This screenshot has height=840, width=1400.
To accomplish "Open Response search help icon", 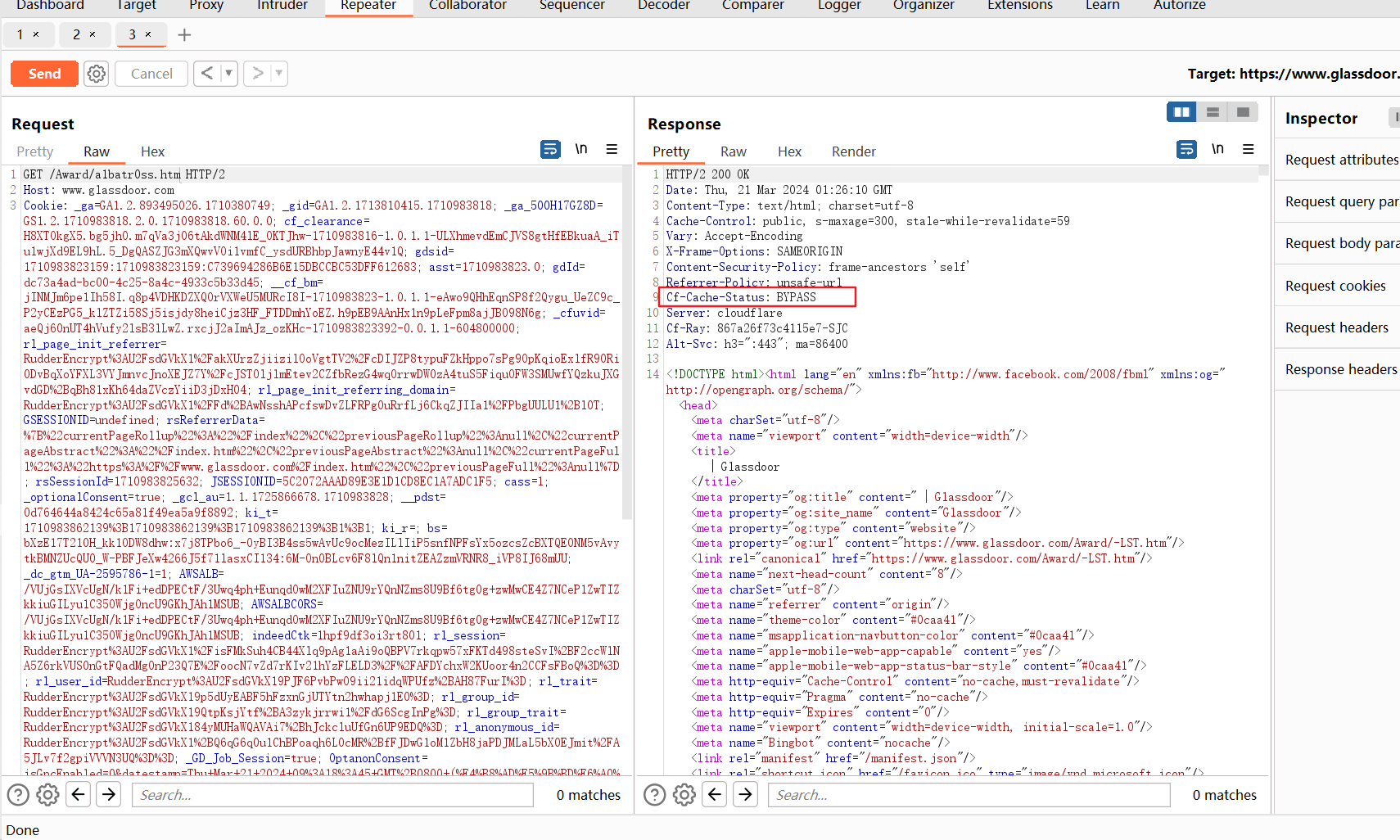I will pyautogui.click(x=654, y=795).
